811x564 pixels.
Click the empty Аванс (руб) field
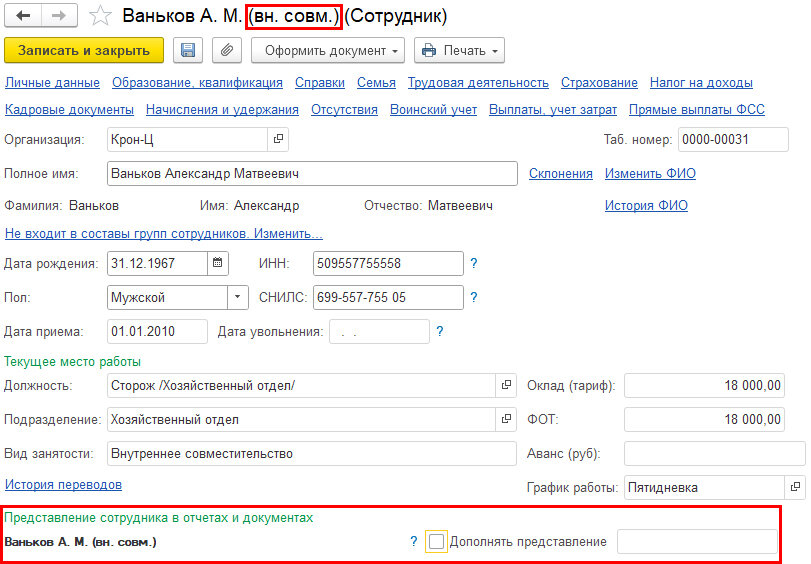(714, 453)
